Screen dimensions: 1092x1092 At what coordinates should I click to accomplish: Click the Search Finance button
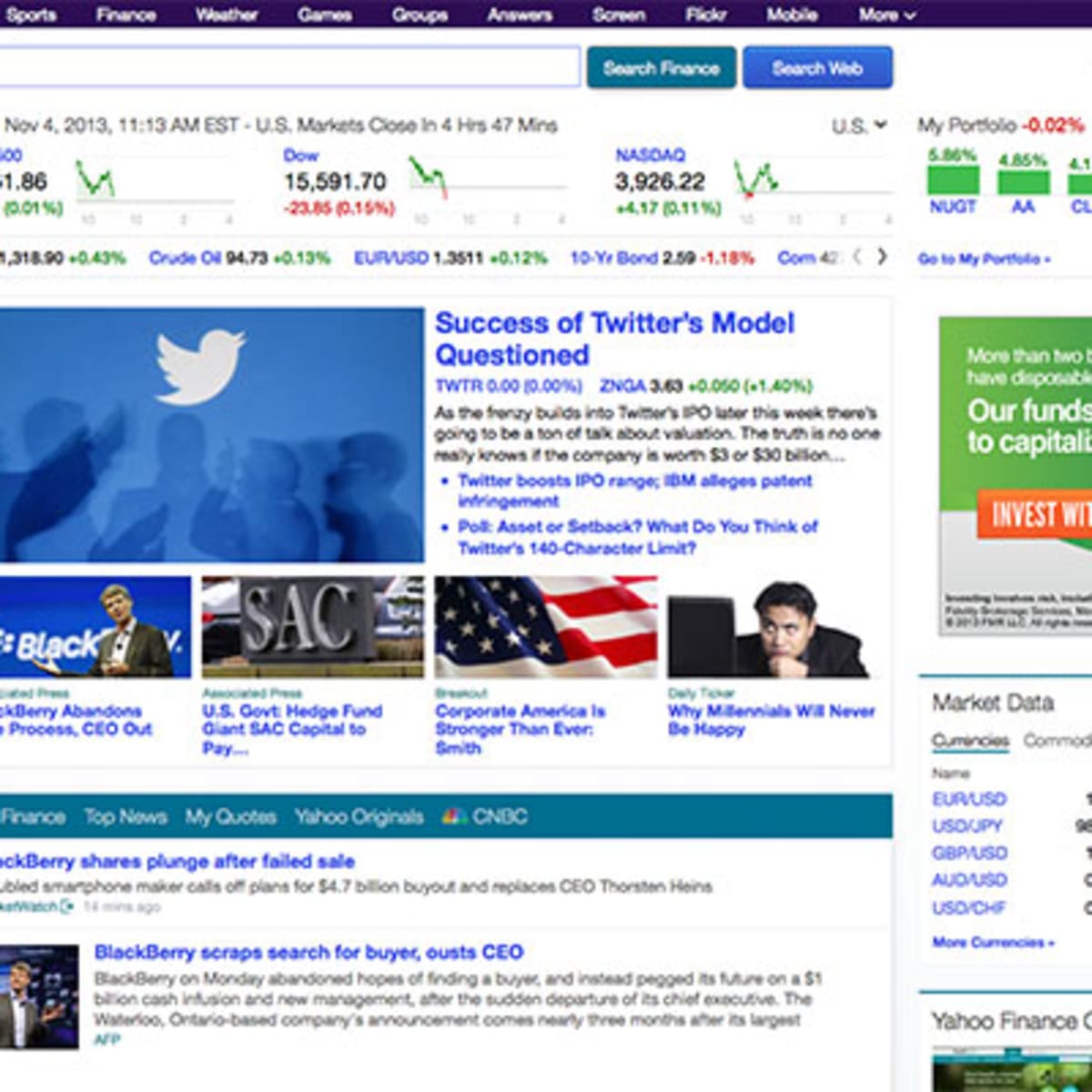[x=661, y=68]
